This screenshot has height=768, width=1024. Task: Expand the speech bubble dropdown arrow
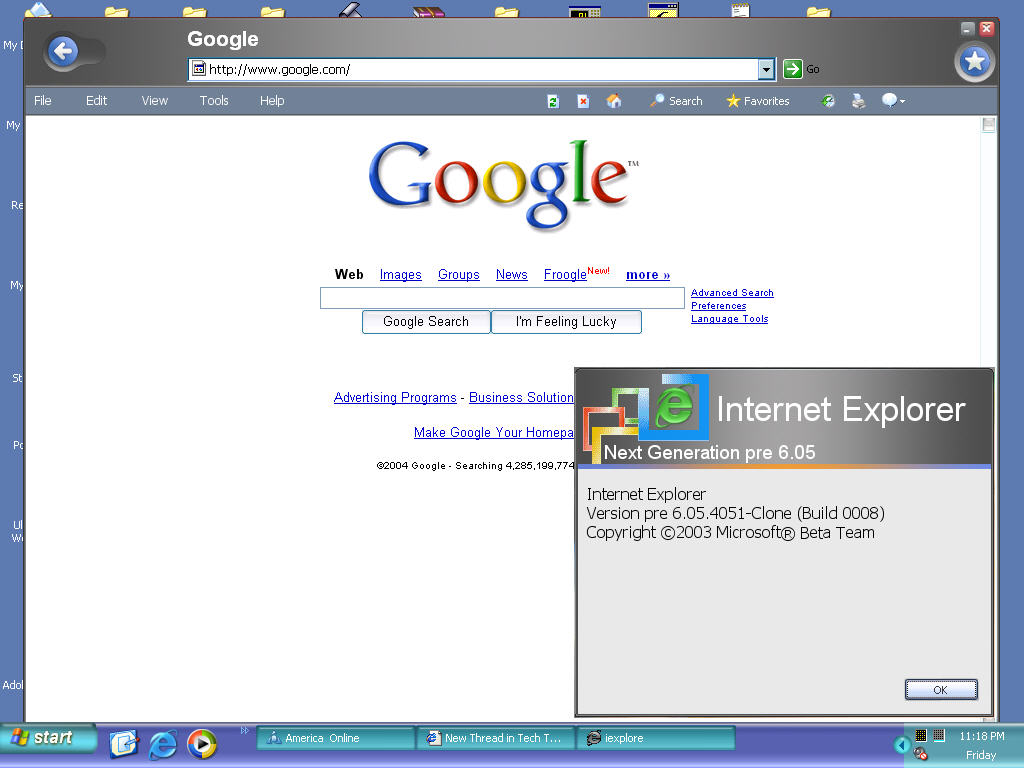903,101
